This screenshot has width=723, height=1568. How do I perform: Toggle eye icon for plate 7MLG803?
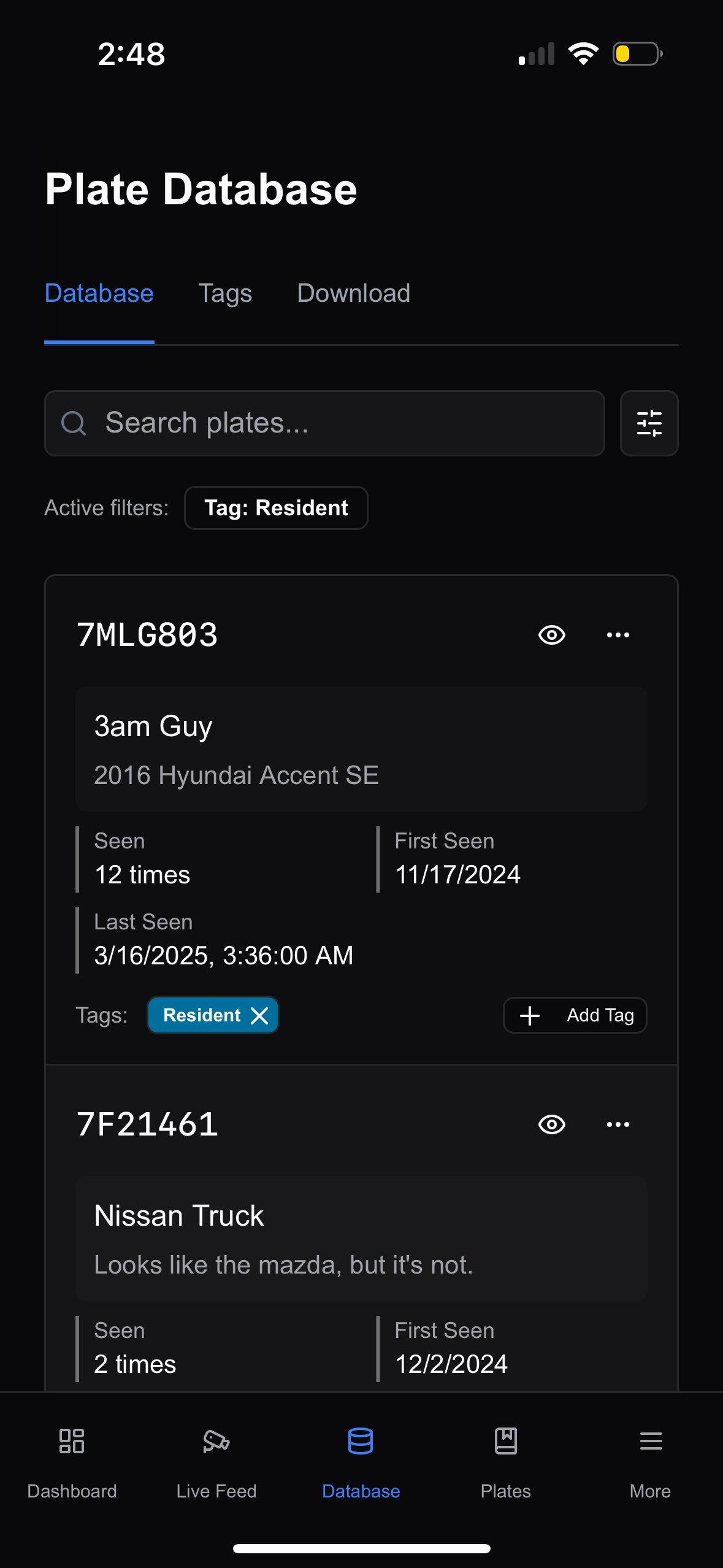tap(552, 635)
